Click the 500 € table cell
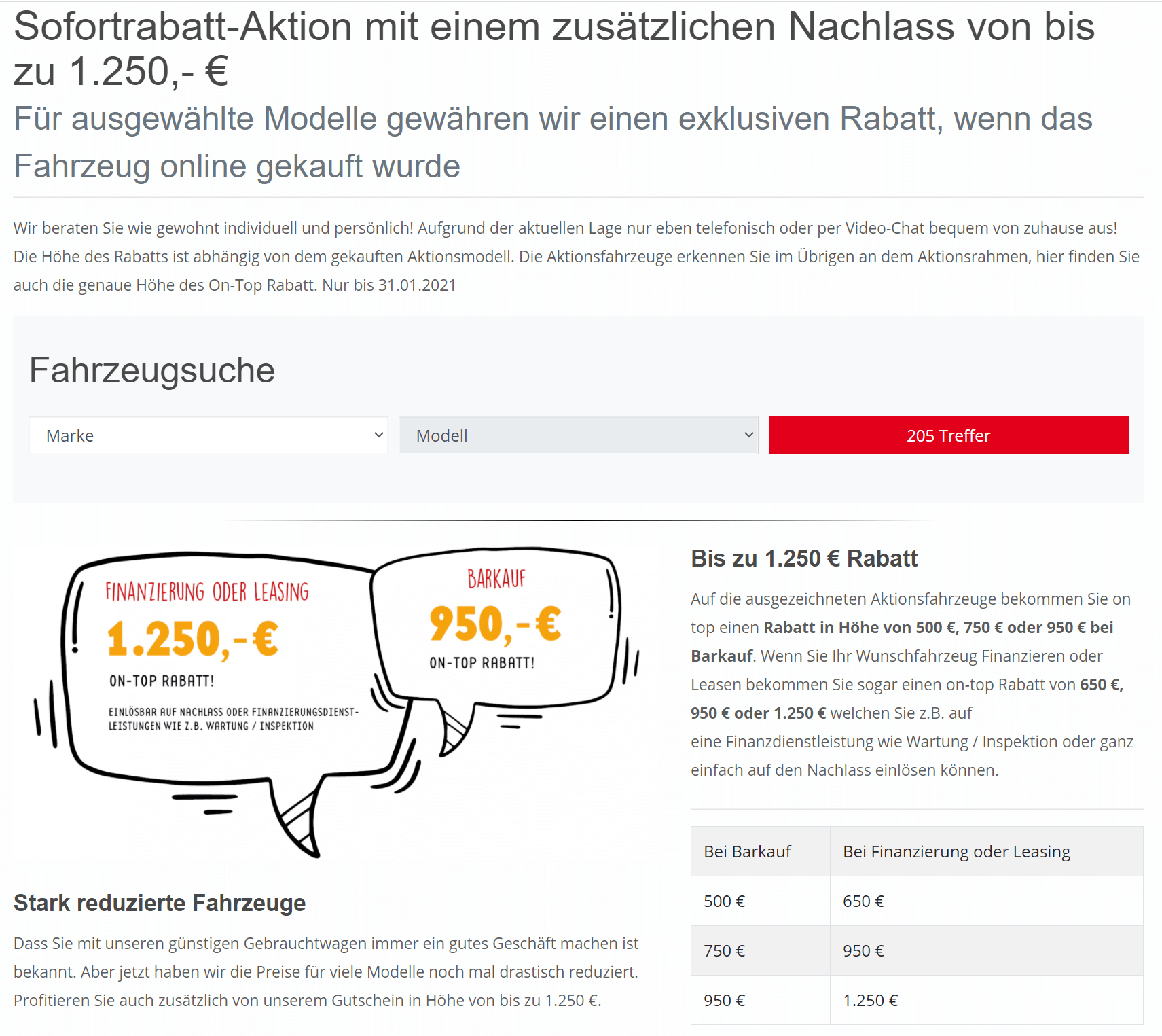The width and height of the screenshot is (1162, 1036). (x=761, y=901)
